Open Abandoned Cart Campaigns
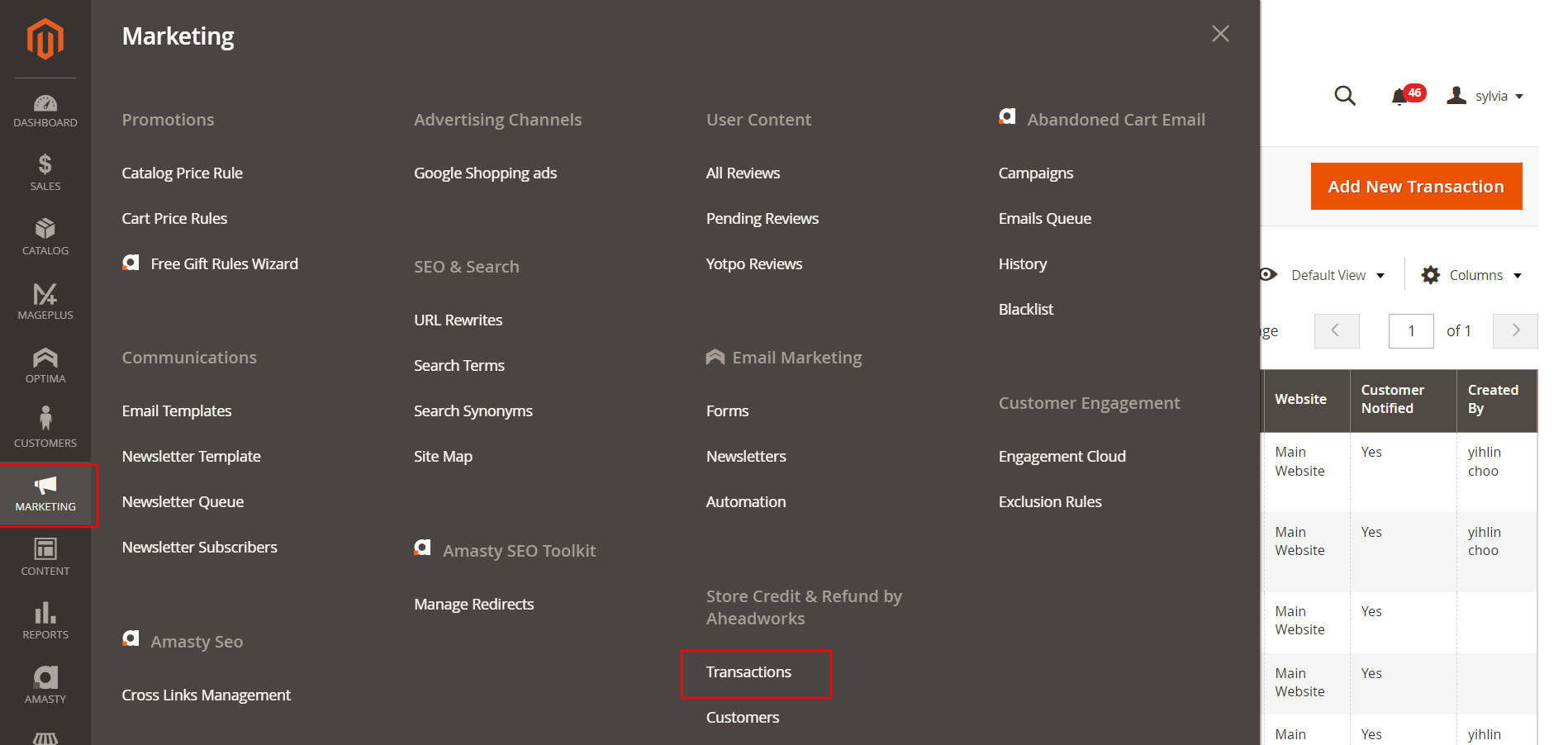Screen dimensions: 1568x745 coord(1036,173)
